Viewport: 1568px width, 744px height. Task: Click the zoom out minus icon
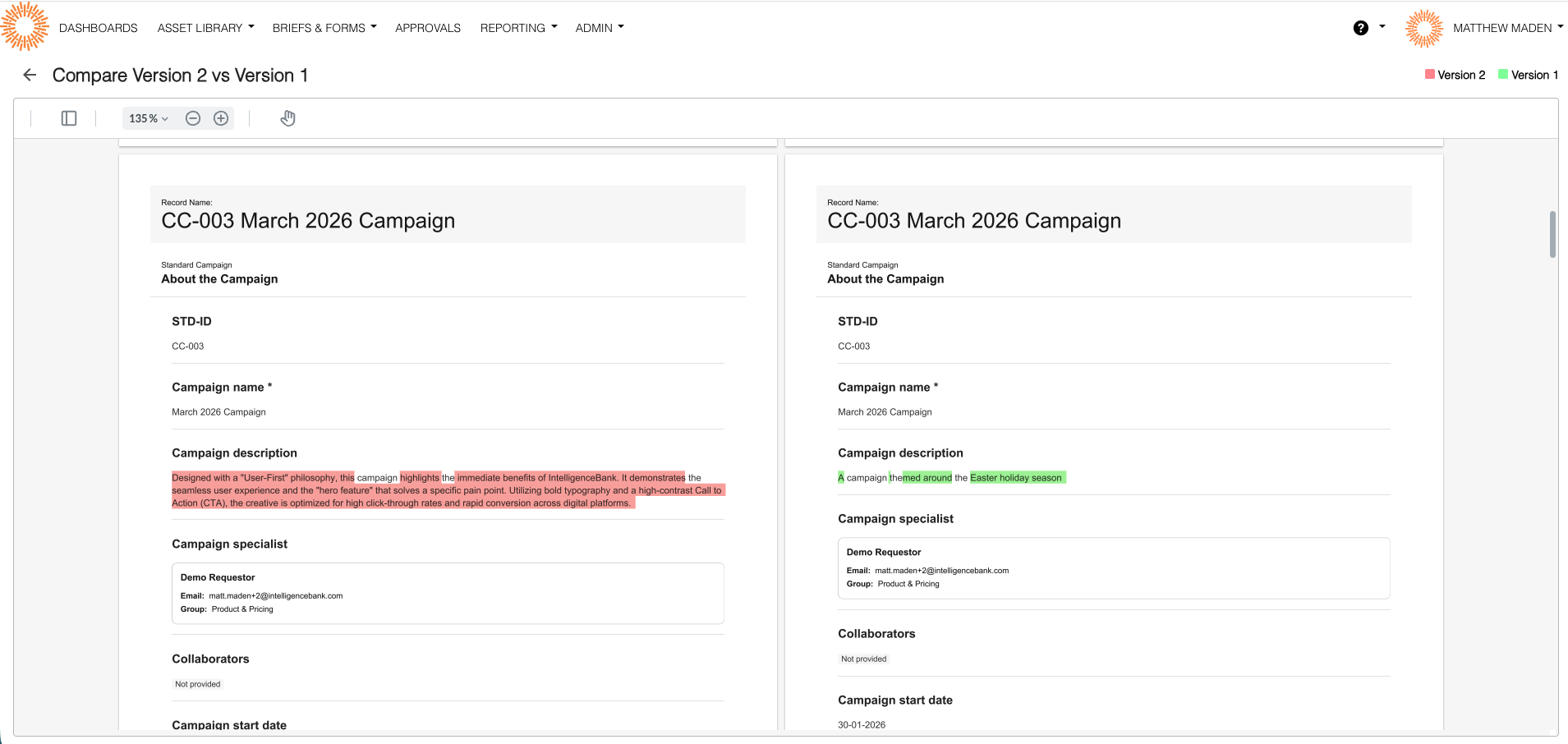(193, 118)
